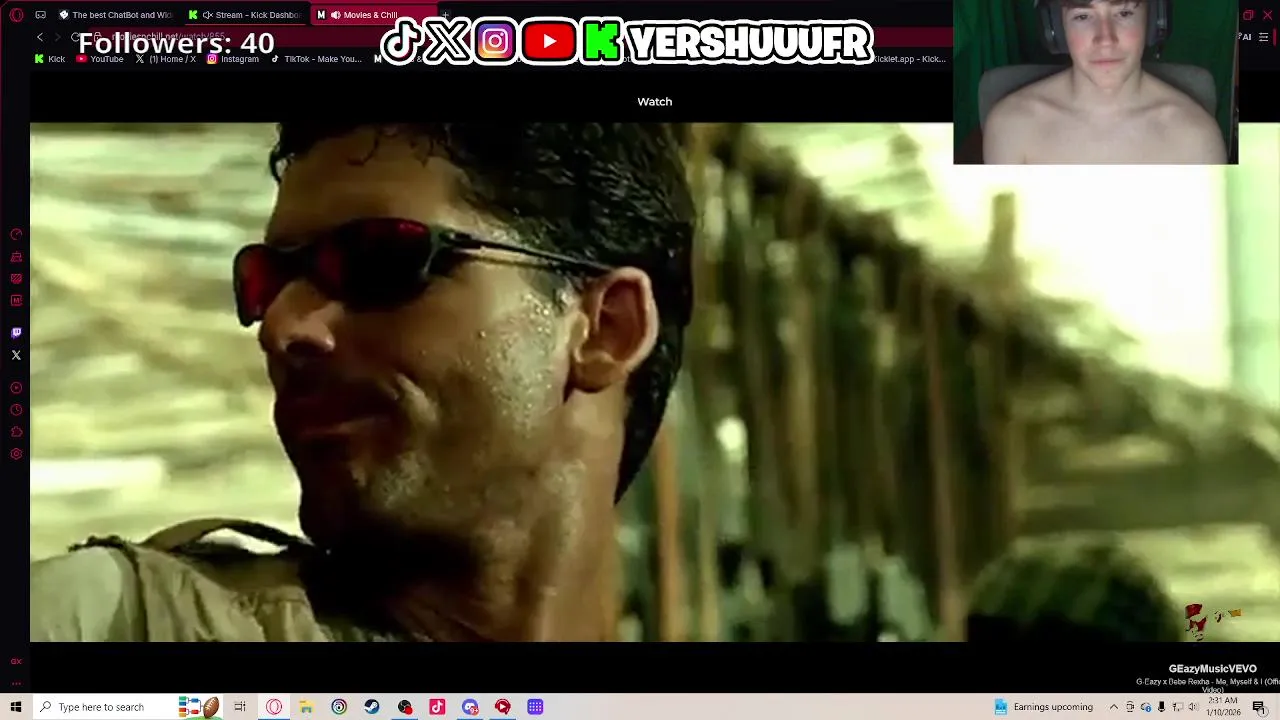Image resolution: width=1280 pixels, height=720 pixels.
Task: Open network status tray icon
Action: [x=1177, y=707]
